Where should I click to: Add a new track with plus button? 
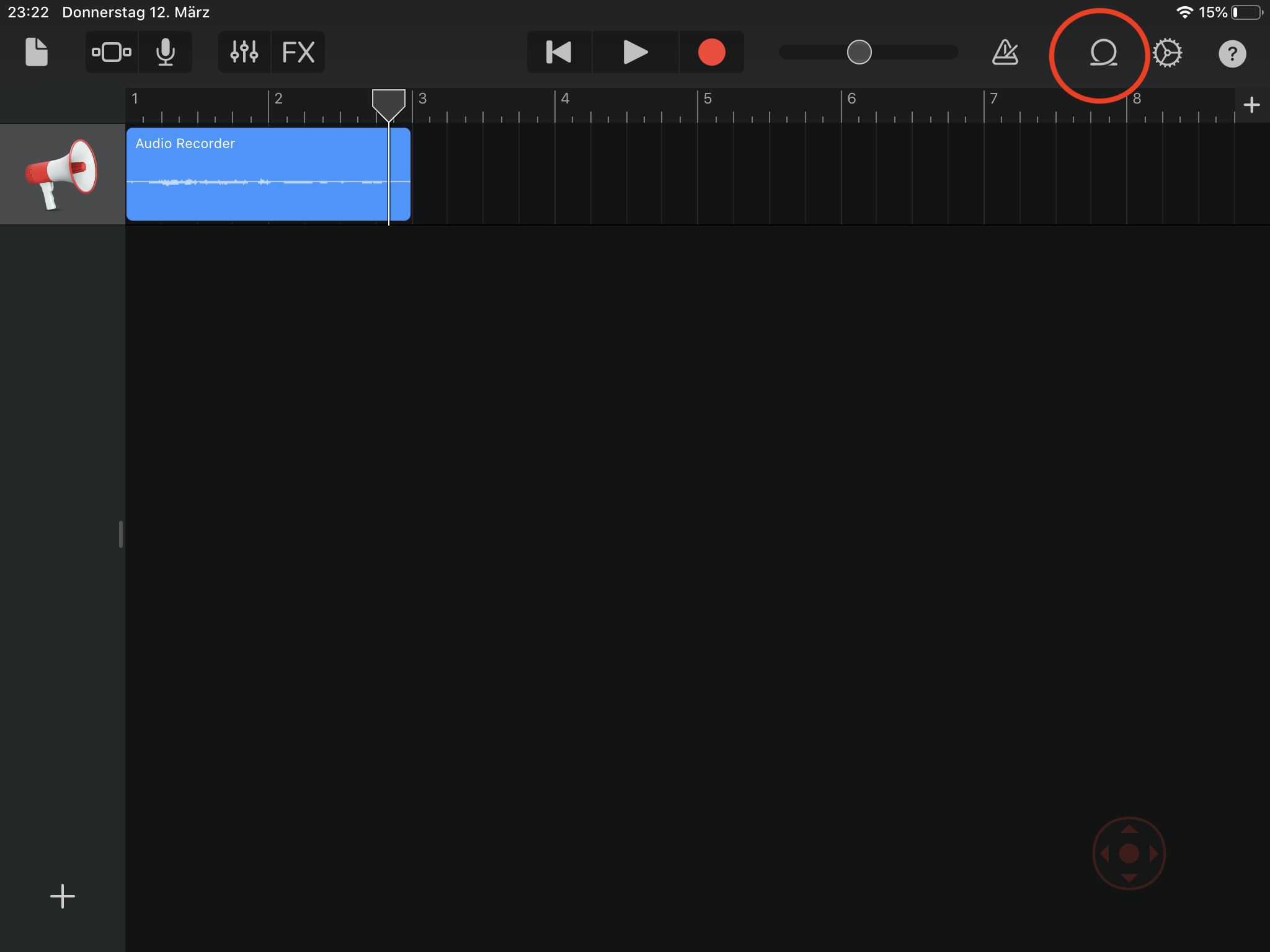[x=62, y=896]
